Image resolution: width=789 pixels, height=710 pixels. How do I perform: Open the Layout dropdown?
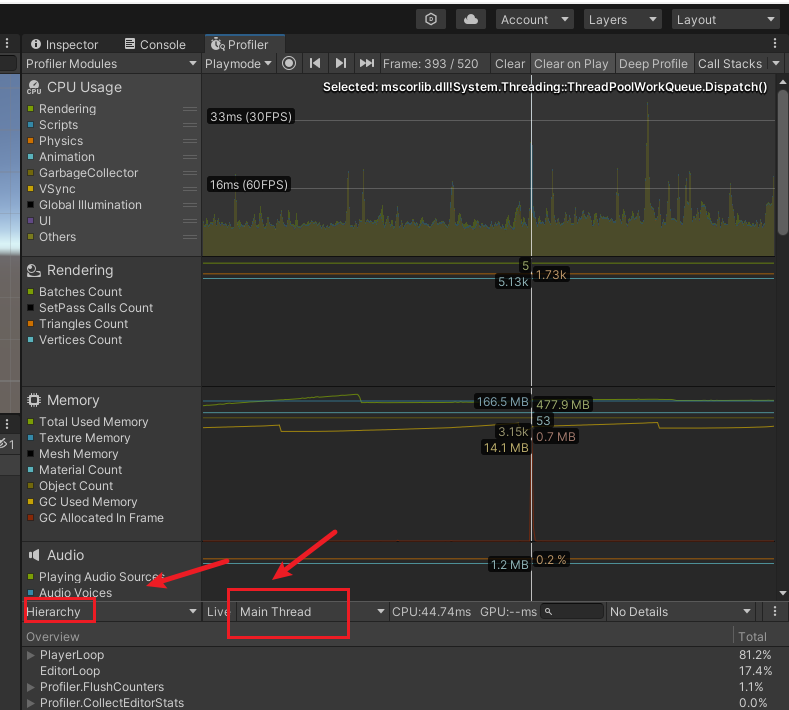coord(726,20)
